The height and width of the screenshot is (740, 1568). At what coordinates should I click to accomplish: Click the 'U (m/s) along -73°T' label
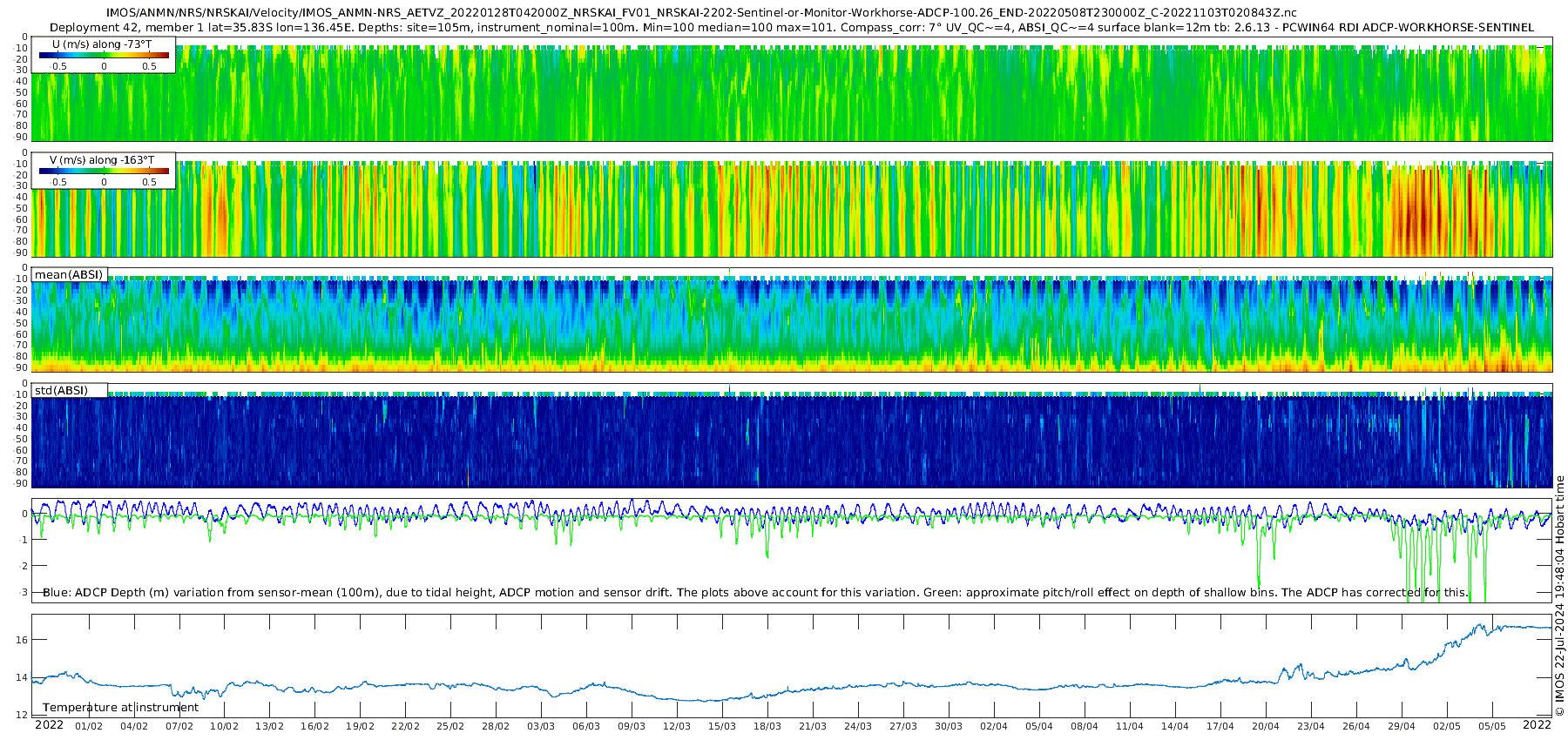(102, 44)
